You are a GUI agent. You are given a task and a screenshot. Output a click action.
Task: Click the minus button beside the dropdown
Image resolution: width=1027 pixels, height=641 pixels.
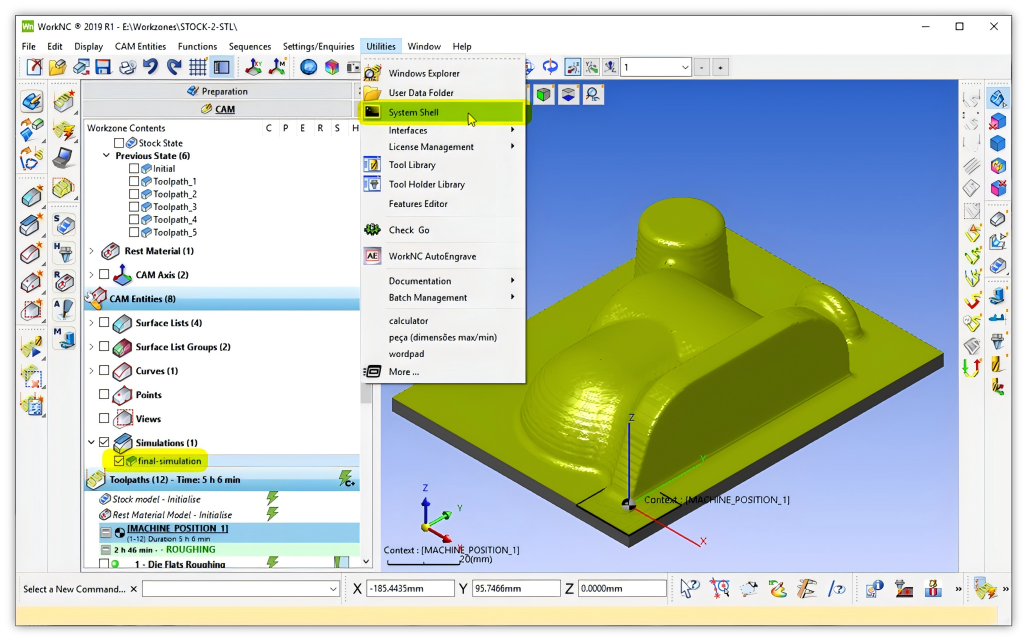(701, 67)
